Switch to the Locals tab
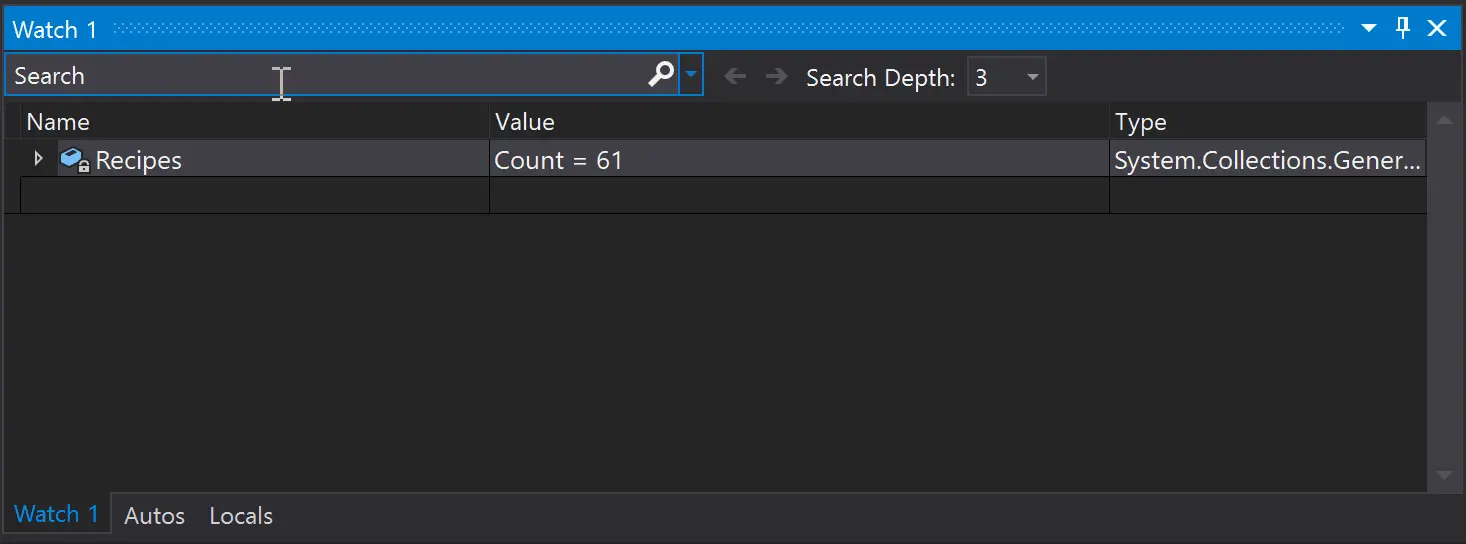Screen dimensions: 1466x544 [241, 516]
